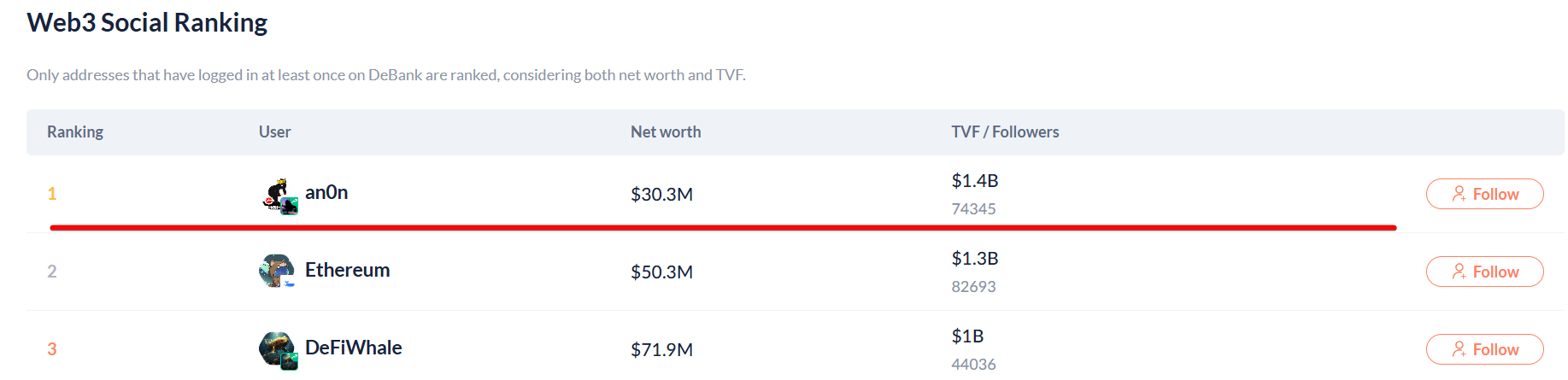Open the an0n username link
This screenshot has height=380, width=1568.
[326, 193]
